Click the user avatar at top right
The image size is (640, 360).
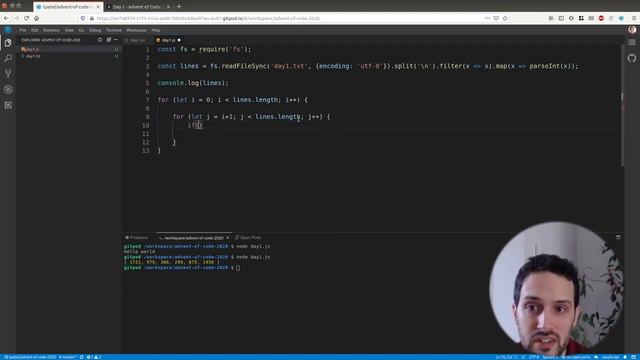pos(632,30)
